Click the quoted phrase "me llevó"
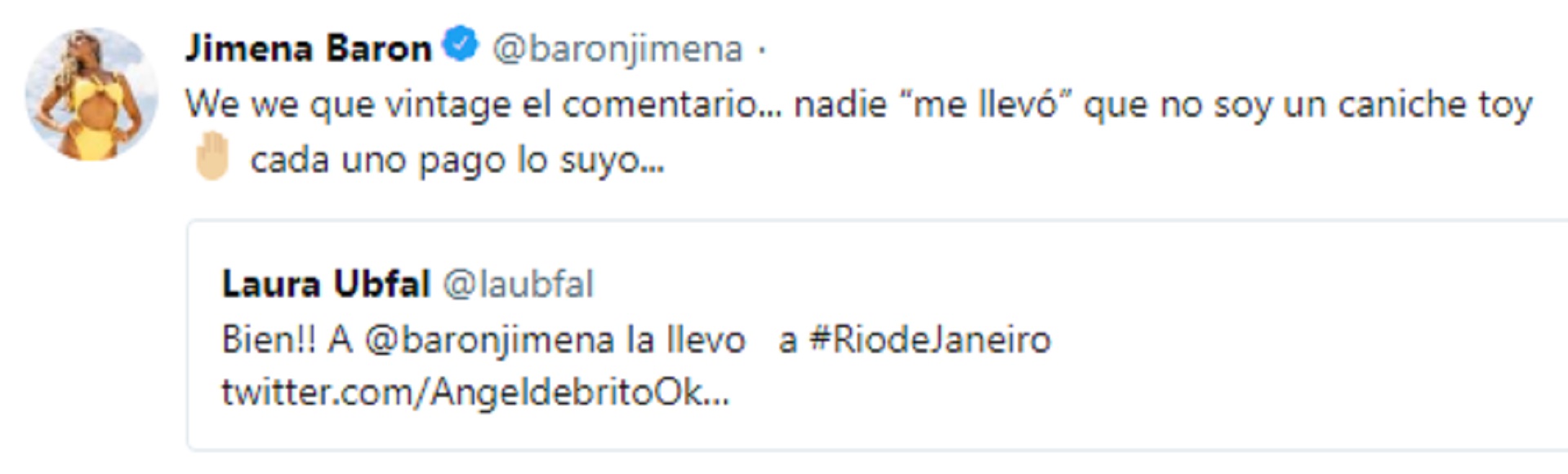 (985, 104)
